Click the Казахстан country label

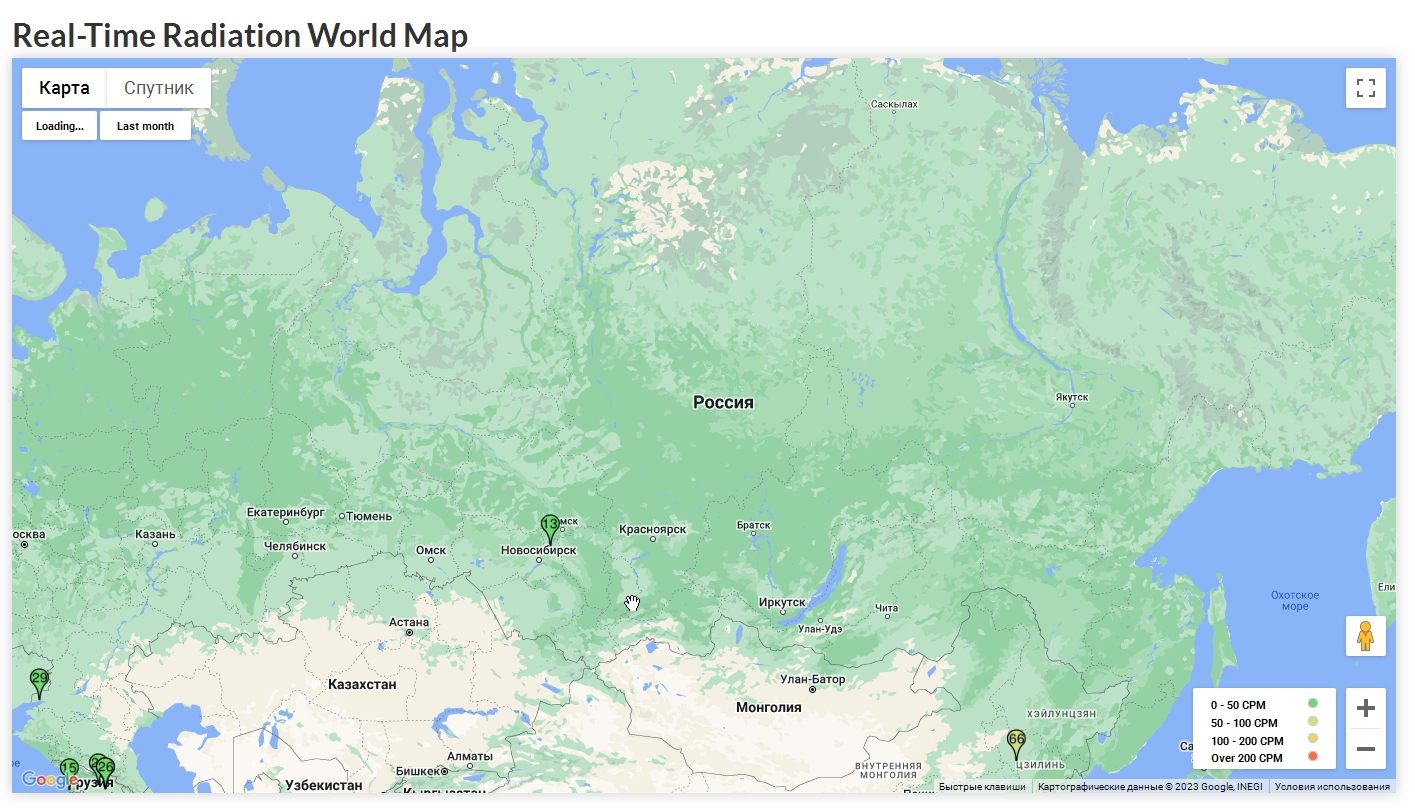[362, 685]
